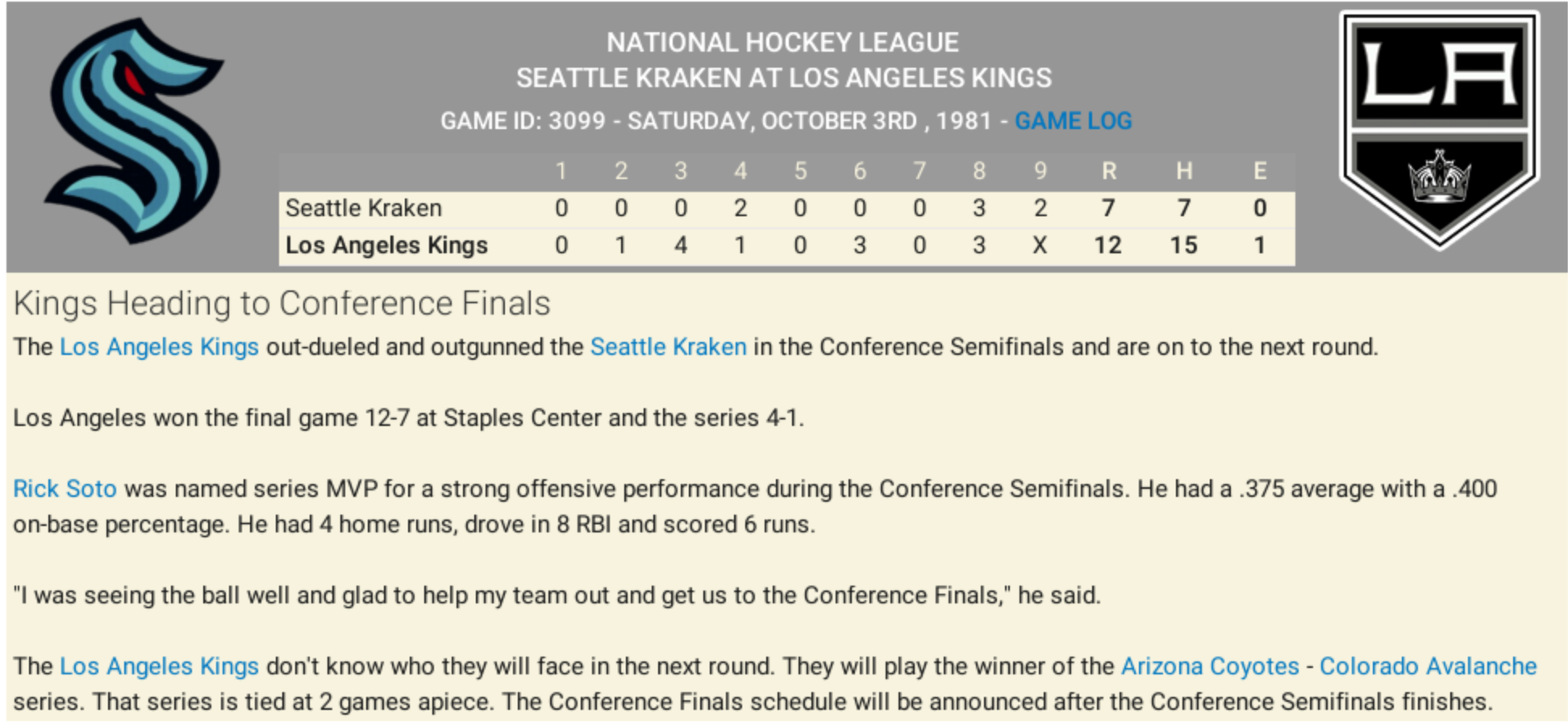Screen dimensions: 1568x726
Task: Open Los Angeles Kings link in last paragraph
Action: pyautogui.click(x=159, y=666)
